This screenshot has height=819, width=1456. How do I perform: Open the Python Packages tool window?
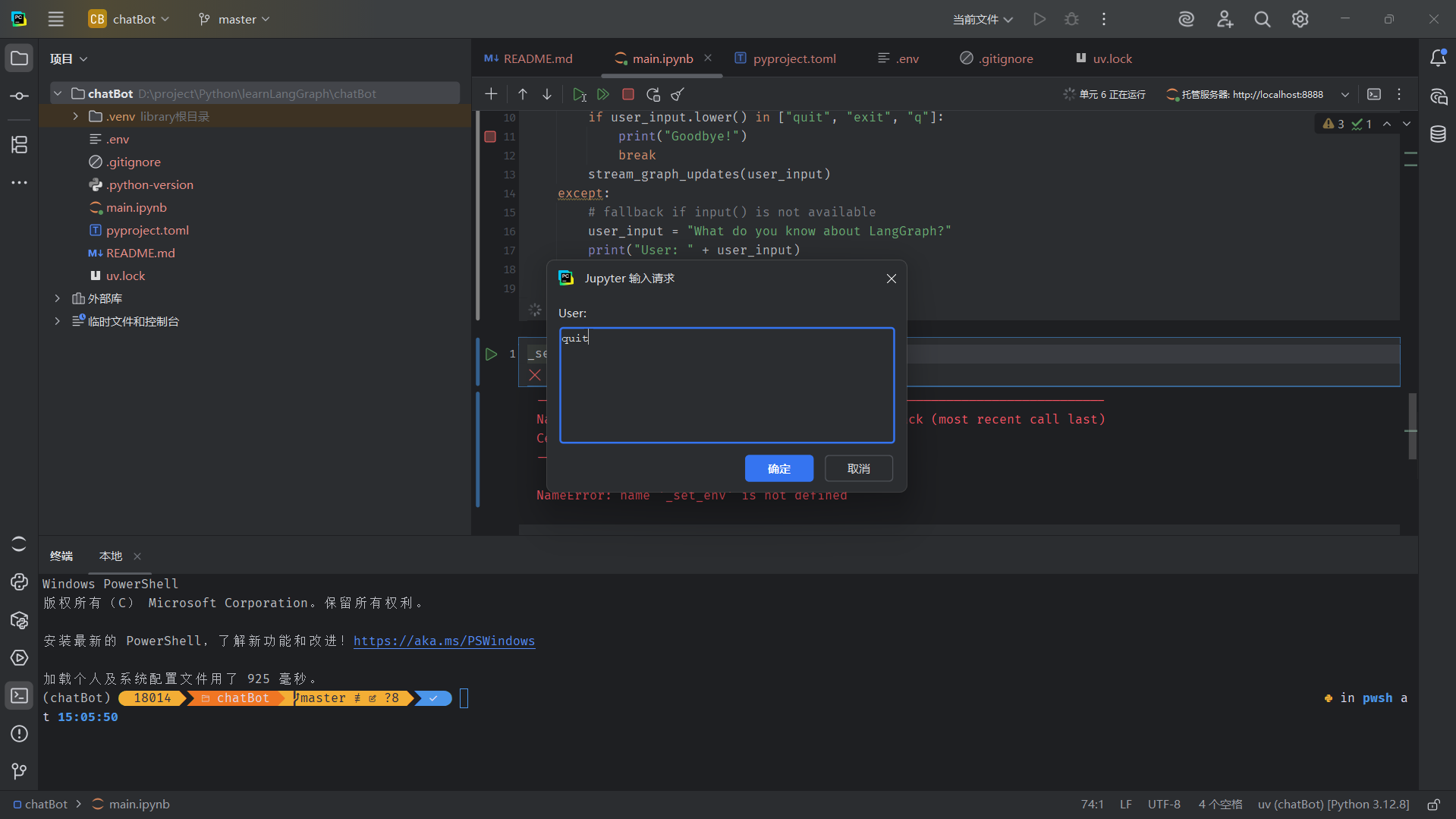[19, 620]
